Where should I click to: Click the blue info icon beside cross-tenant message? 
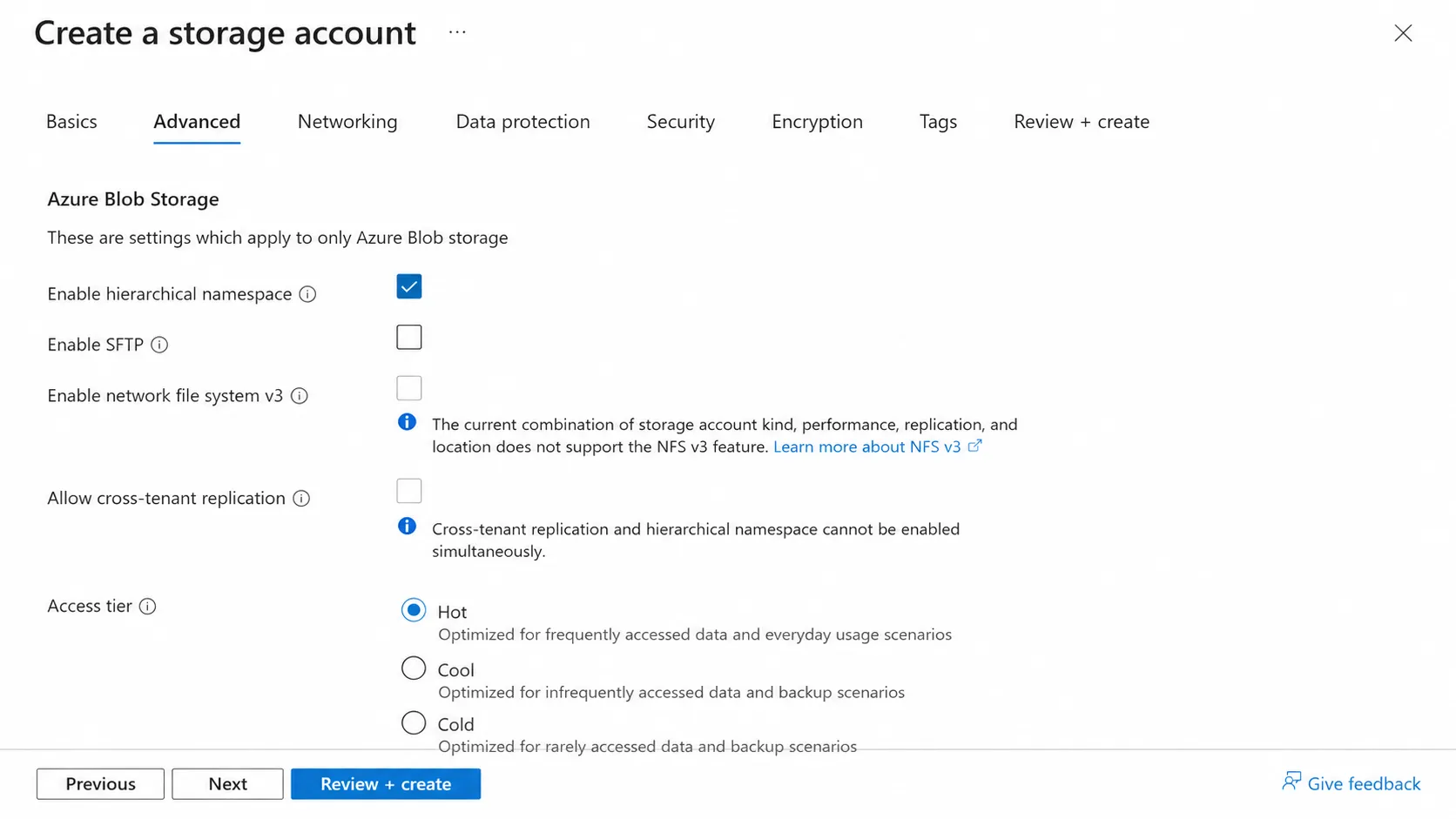[407, 526]
